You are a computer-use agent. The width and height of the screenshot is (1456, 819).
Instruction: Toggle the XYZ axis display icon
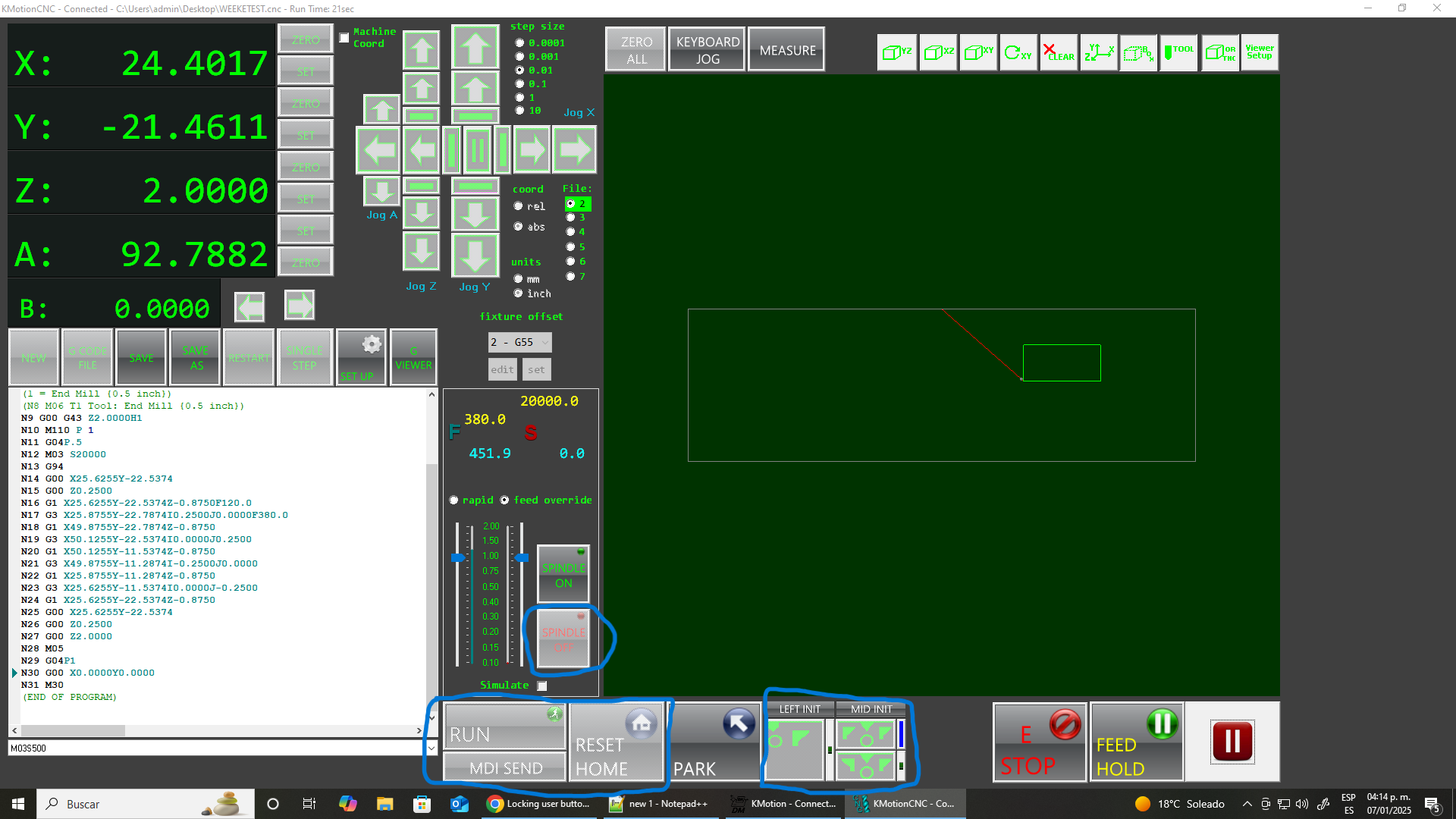point(1099,52)
